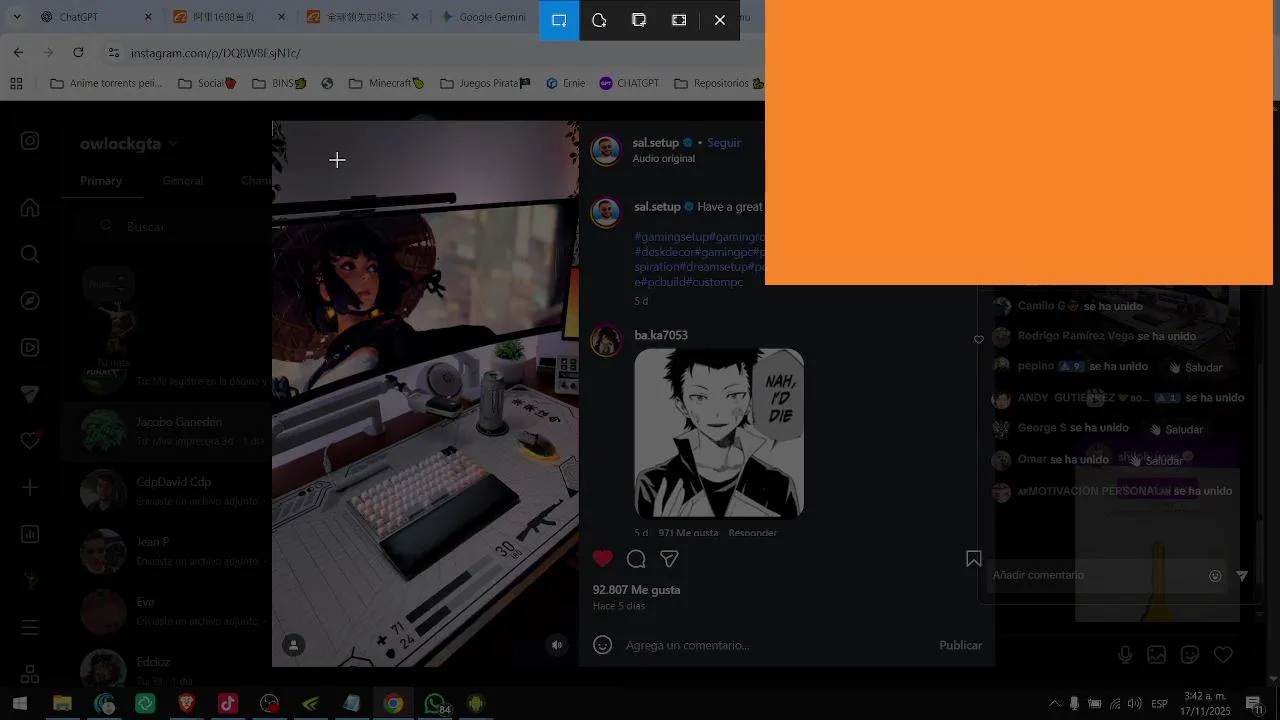Save the post with bookmark icon

(974, 559)
